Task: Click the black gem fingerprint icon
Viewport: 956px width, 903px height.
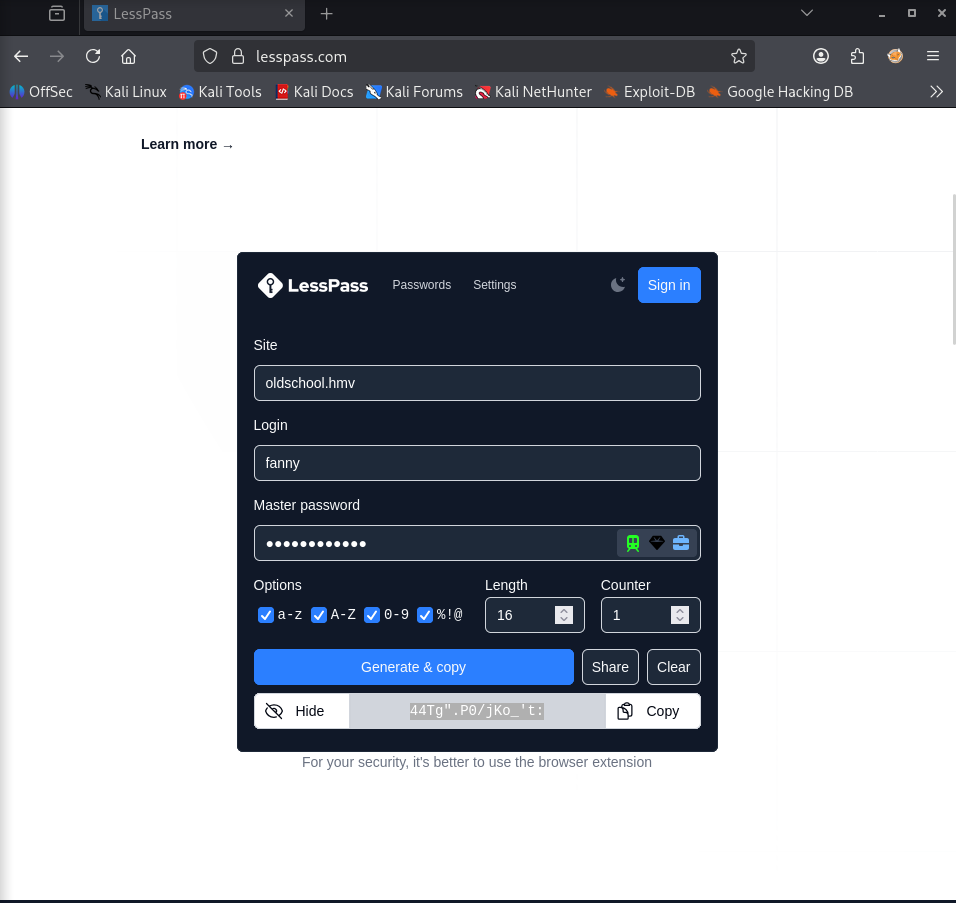Action: coord(657,543)
